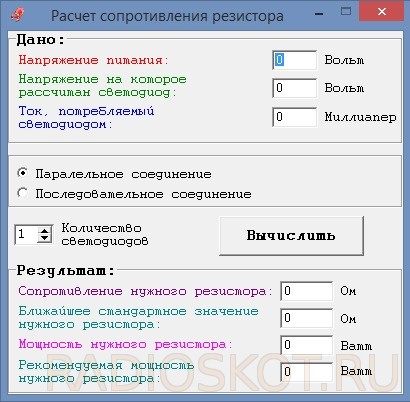The width and height of the screenshot is (410, 402).
Task: Click the Количество светодиодов number field
Action: [x=26, y=234]
